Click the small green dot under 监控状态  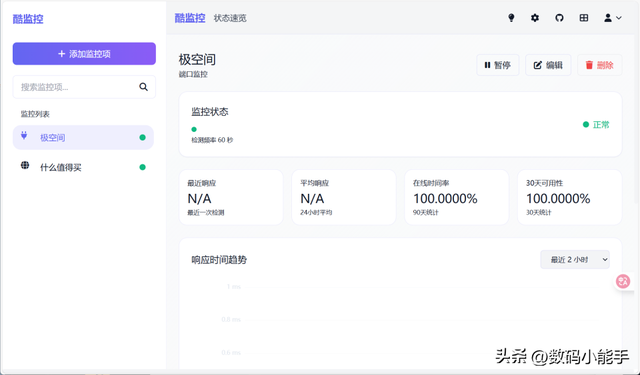tap(194, 129)
